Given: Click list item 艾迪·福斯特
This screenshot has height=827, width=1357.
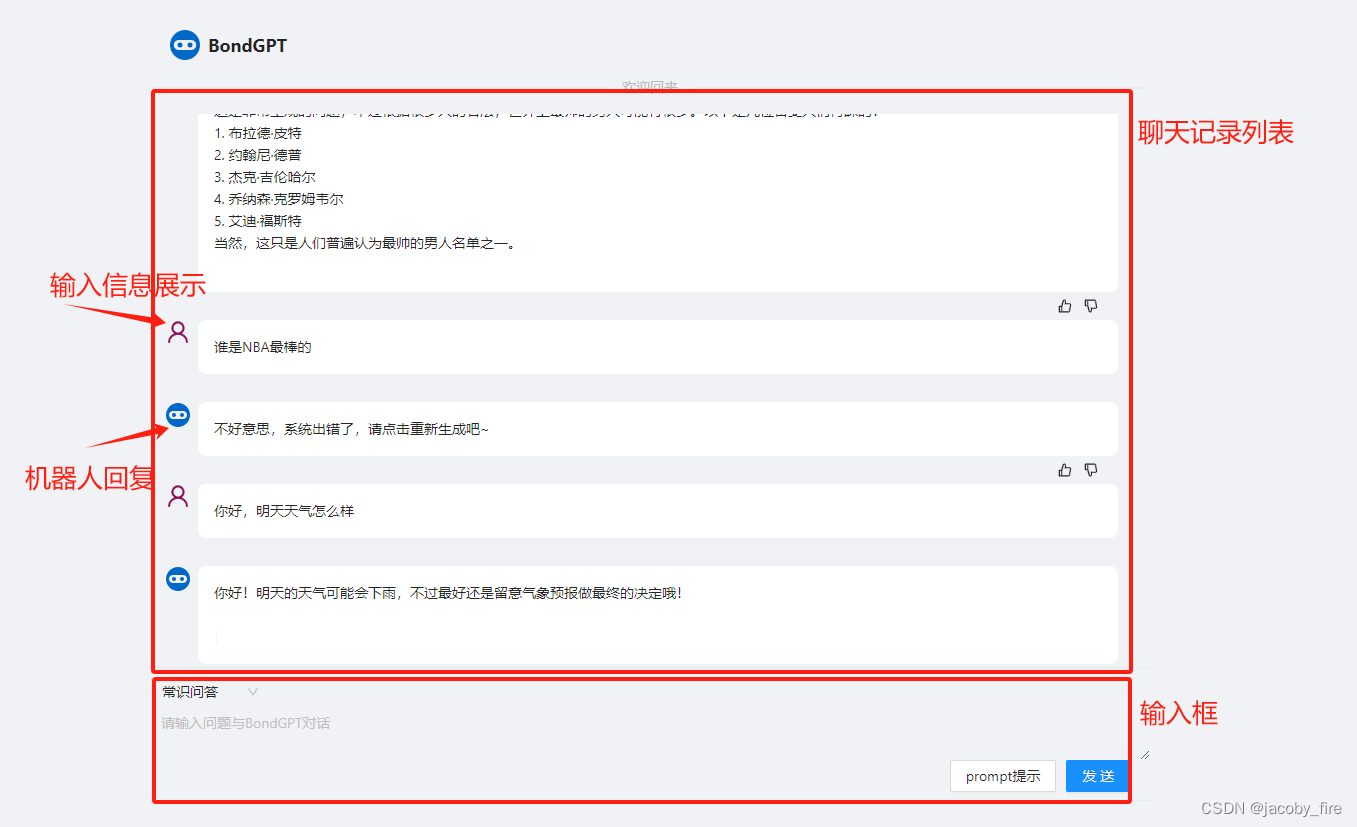Looking at the screenshot, I should (x=258, y=221).
